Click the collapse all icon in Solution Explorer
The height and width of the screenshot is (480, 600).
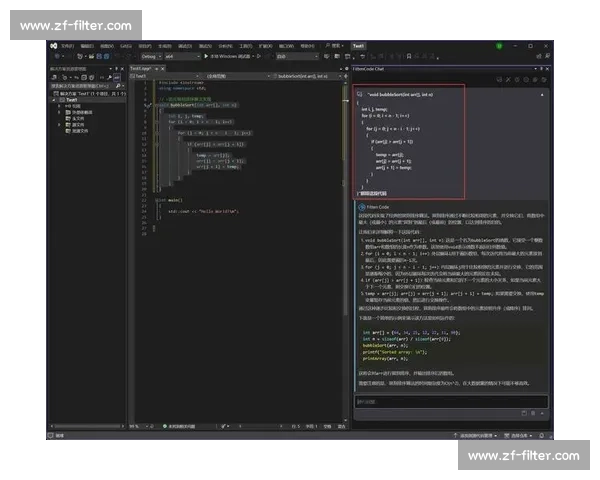(x=84, y=77)
